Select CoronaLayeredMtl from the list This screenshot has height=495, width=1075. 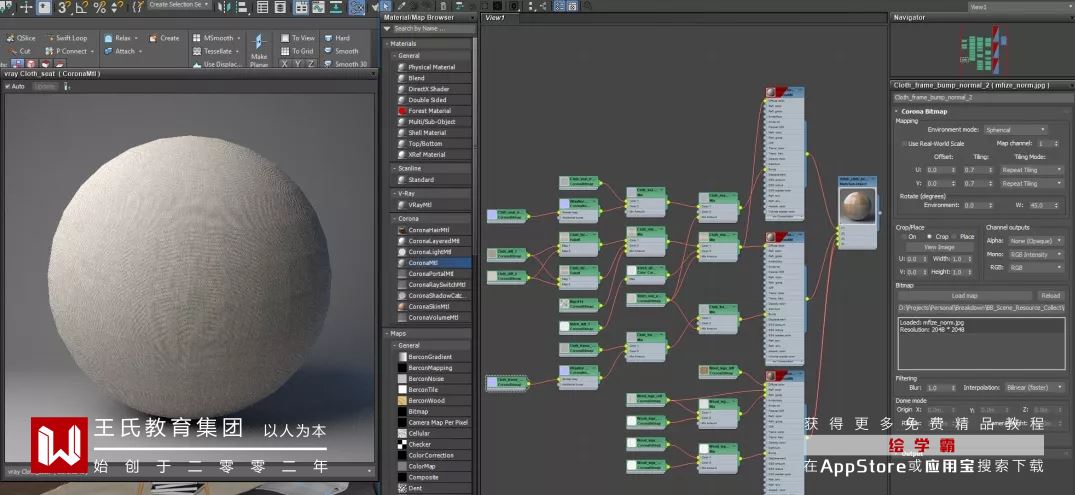pyautogui.click(x=432, y=241)
